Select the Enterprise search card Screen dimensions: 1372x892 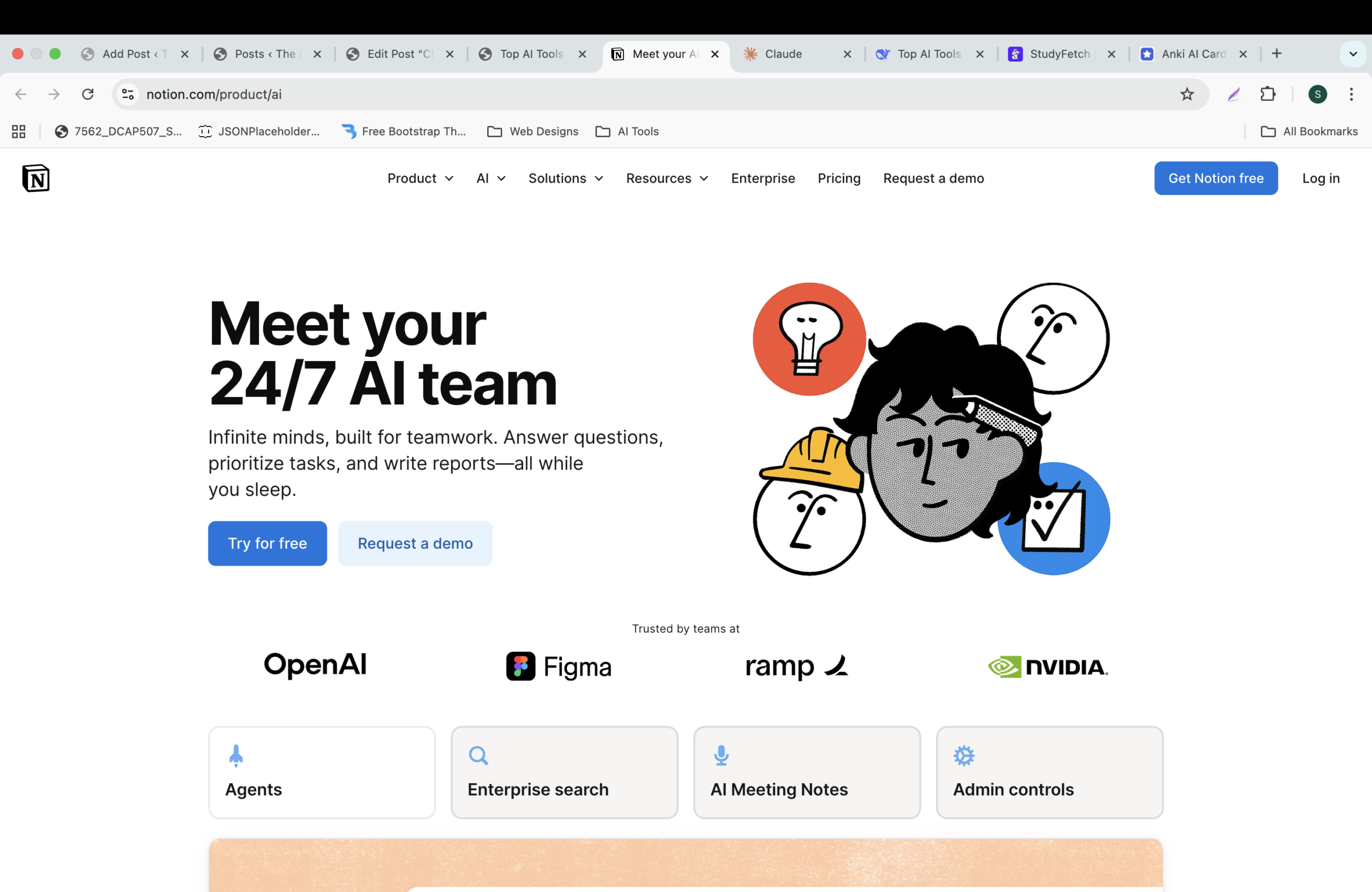click(x=564, y=771)
